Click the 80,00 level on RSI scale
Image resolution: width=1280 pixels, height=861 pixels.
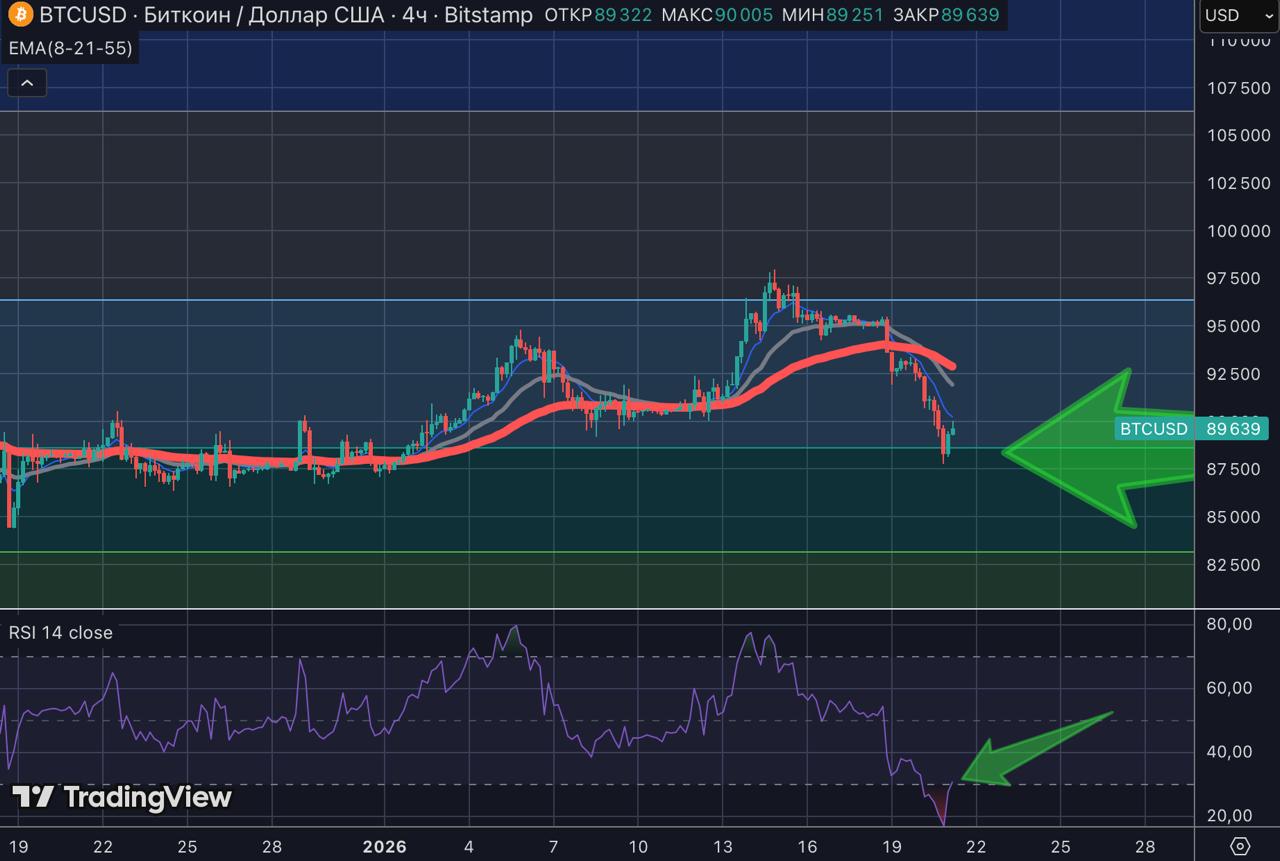pyautogui.click(x=1230, y=624)
